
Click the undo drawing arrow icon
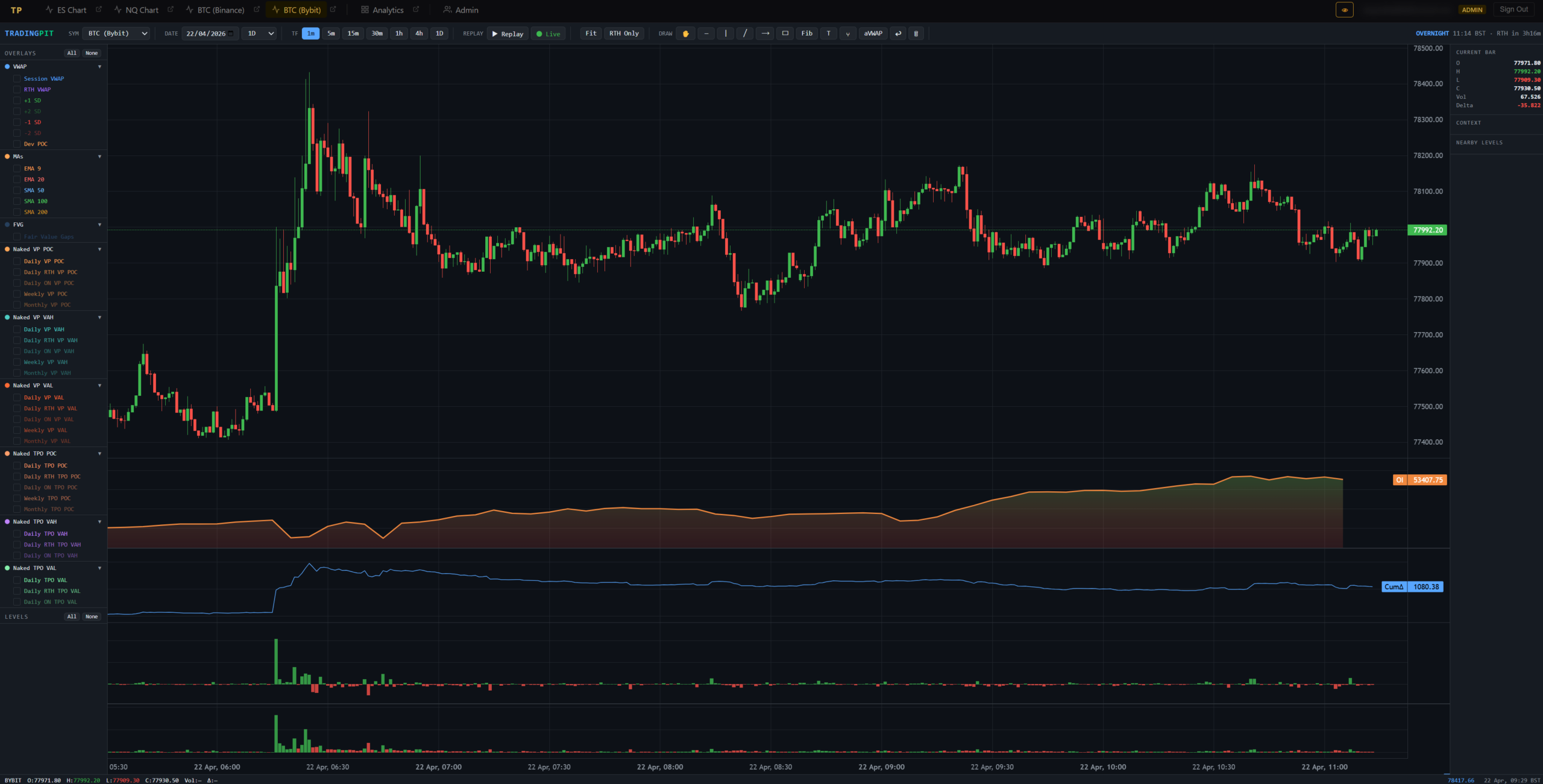pos(898,34)
